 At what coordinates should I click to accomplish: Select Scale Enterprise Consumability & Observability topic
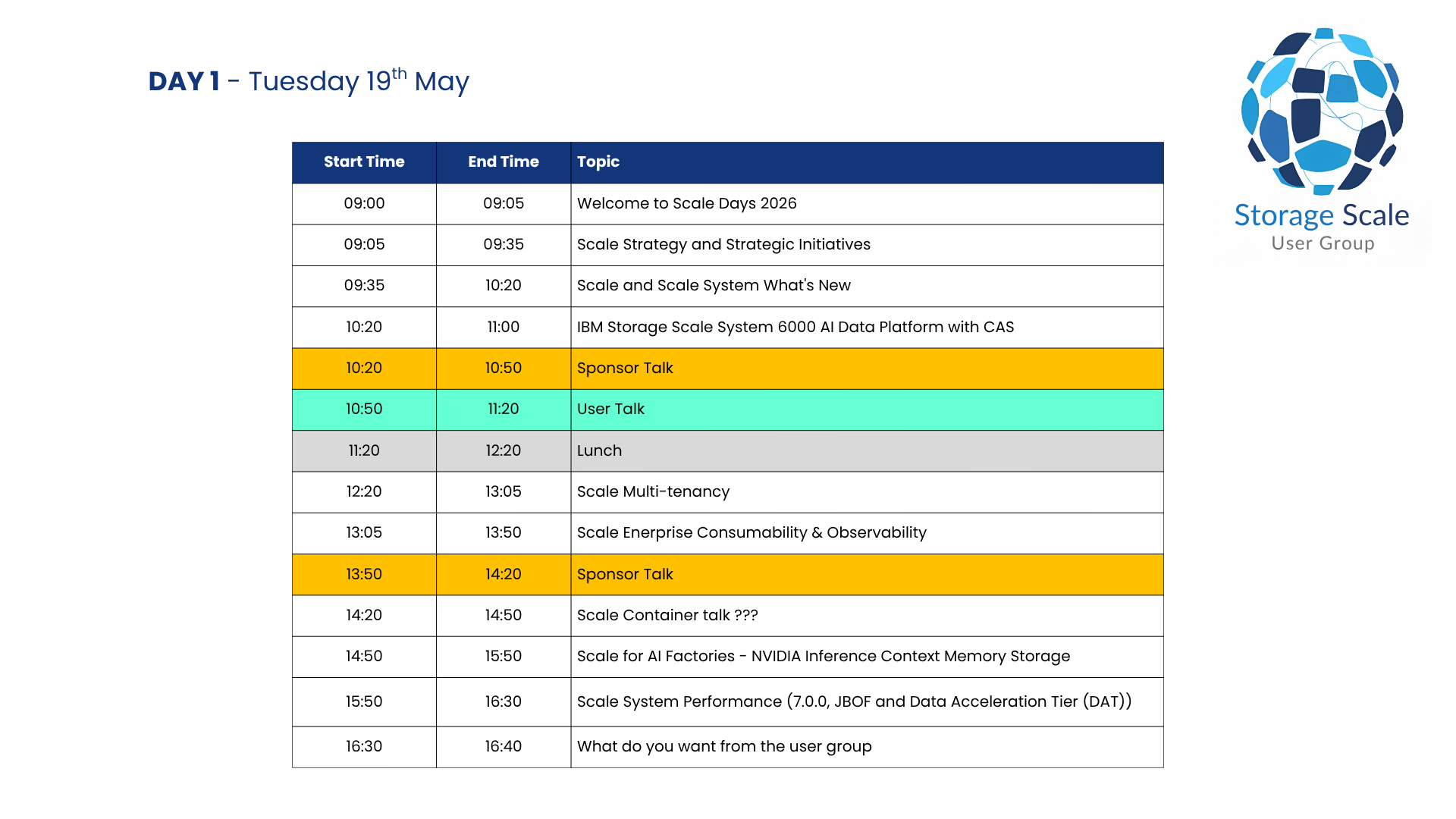752,532
